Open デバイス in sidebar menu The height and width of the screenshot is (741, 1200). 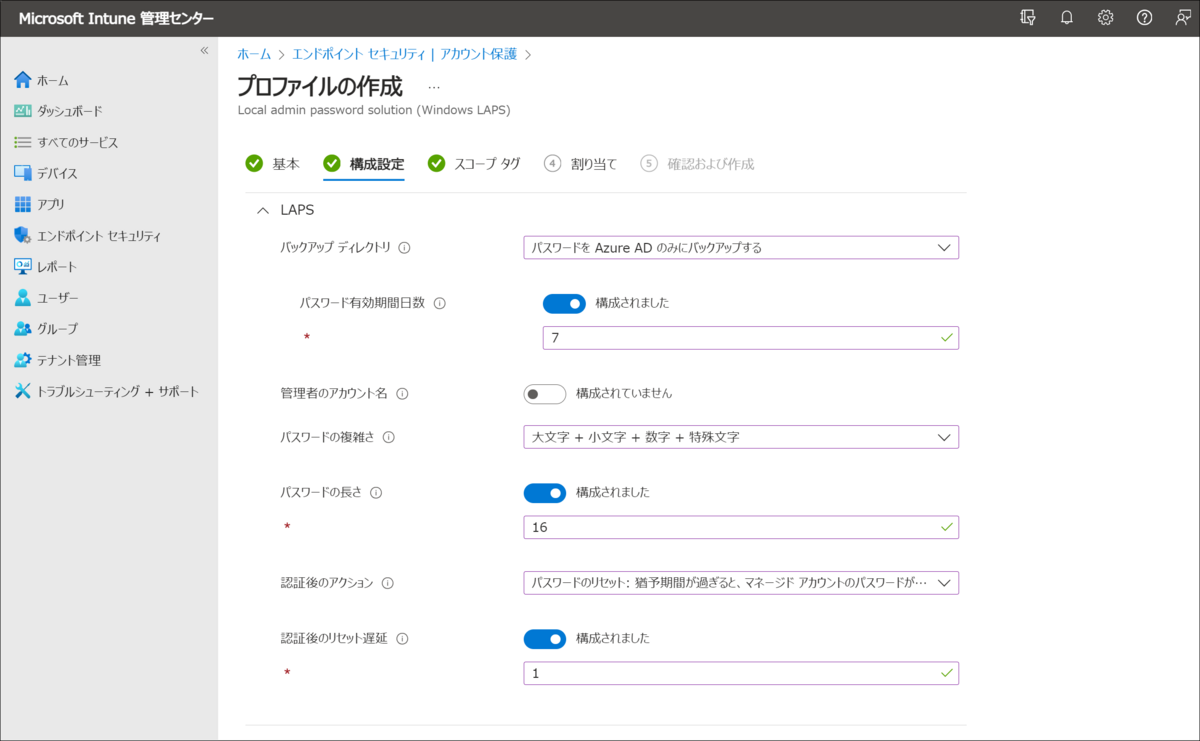pyautogui.click(x=57, y=173)
